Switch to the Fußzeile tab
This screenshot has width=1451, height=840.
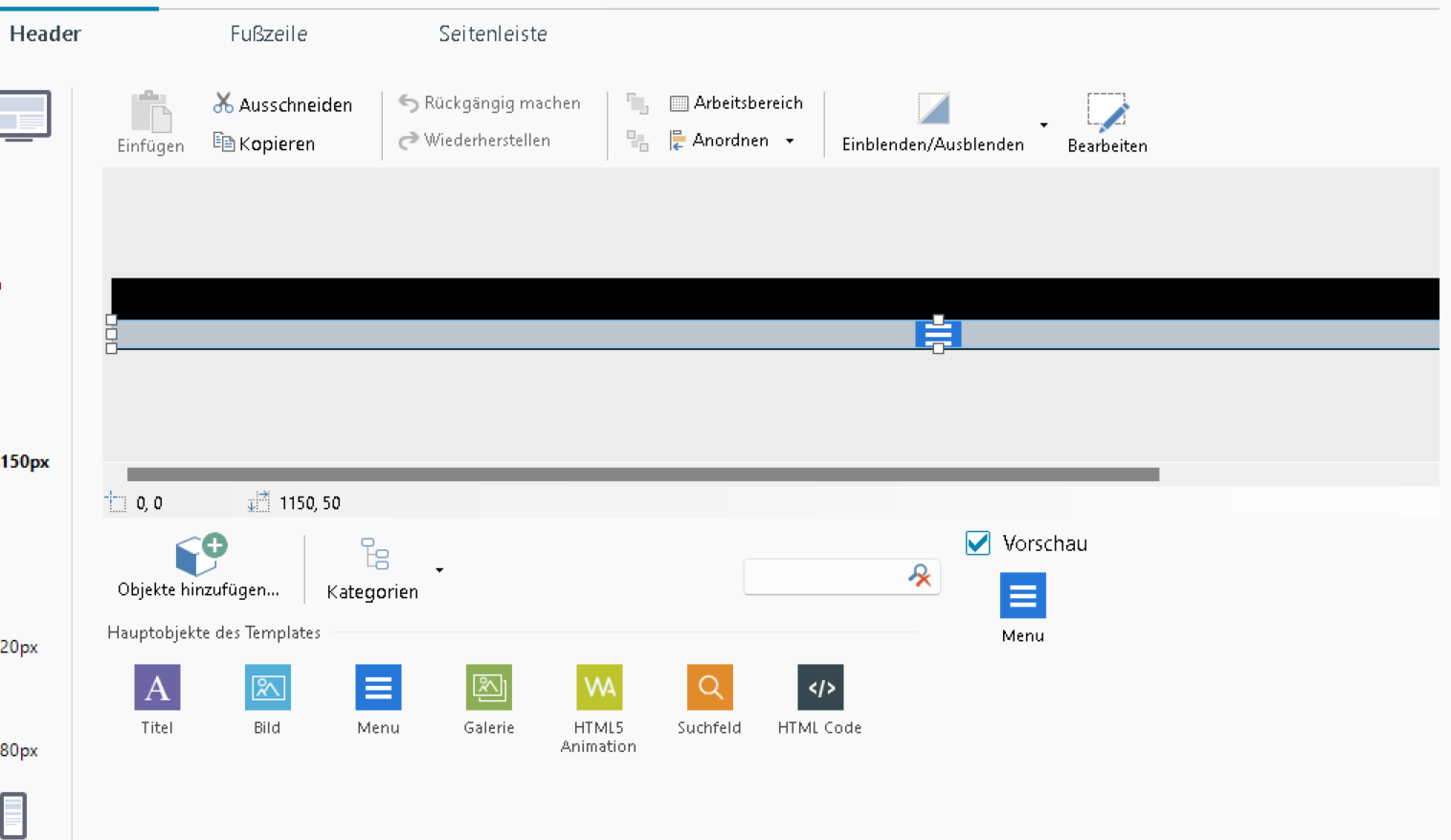pyautogui.click(x=269, y=34)
